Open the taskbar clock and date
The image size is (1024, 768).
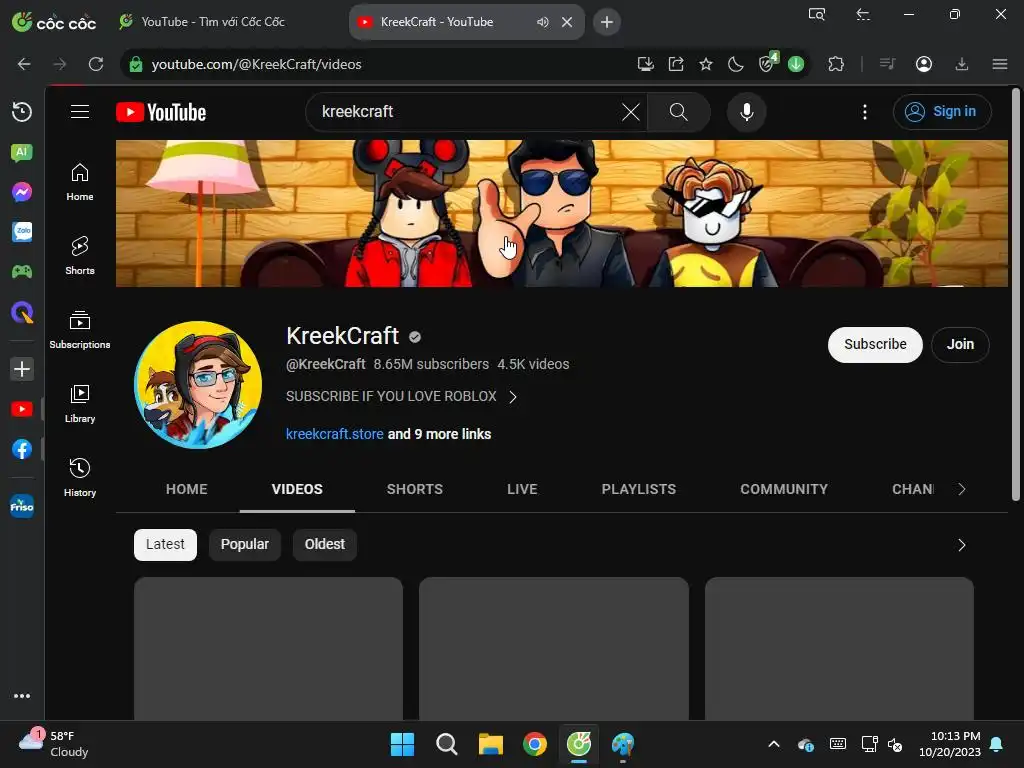(x=949, y=744)
